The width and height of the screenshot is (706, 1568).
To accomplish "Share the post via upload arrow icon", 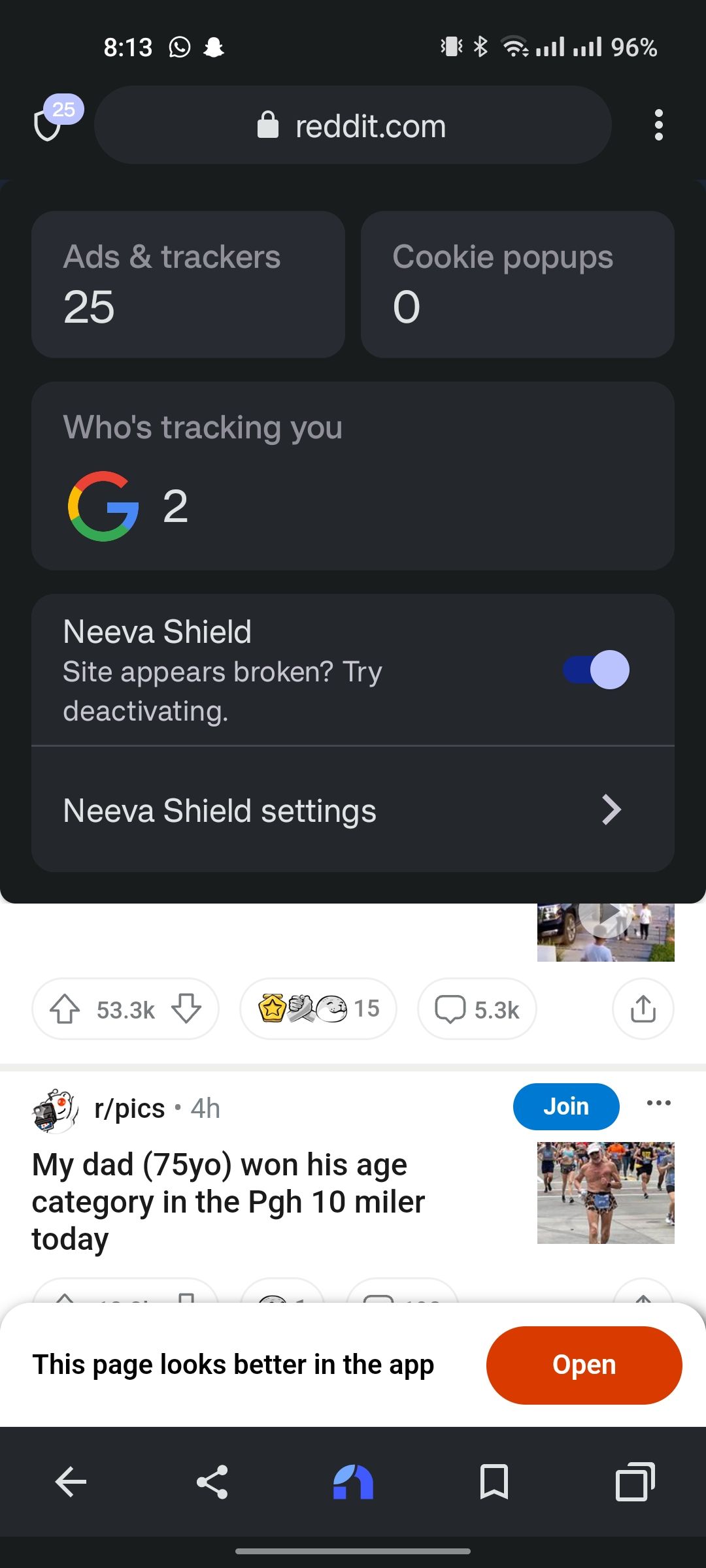I will coord(643,1009).
